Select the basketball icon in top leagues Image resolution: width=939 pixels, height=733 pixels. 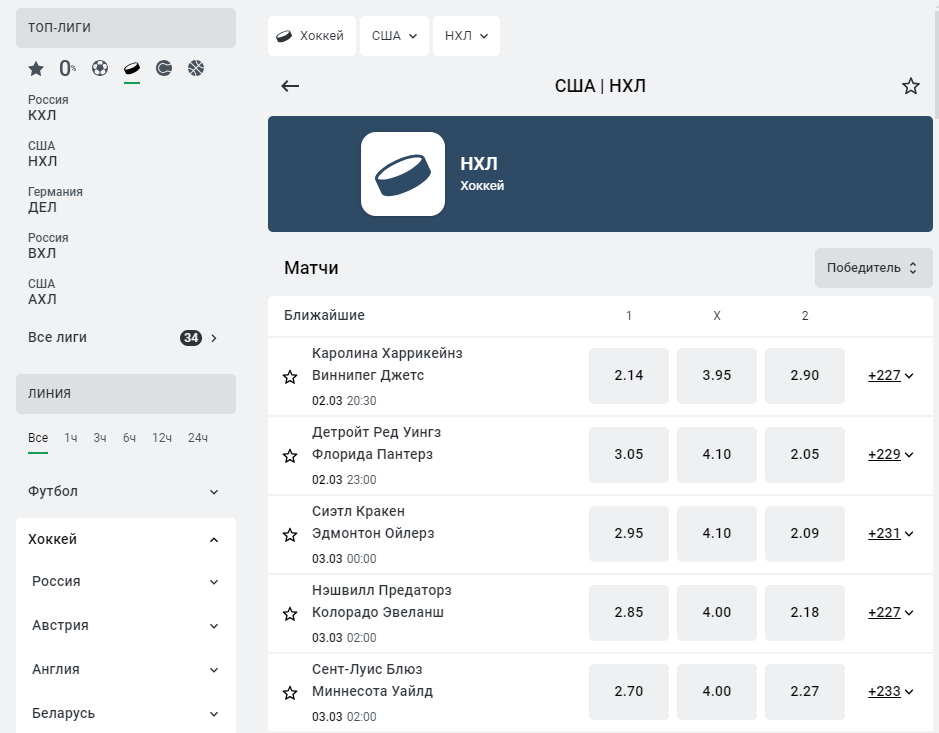pos(196,68)
